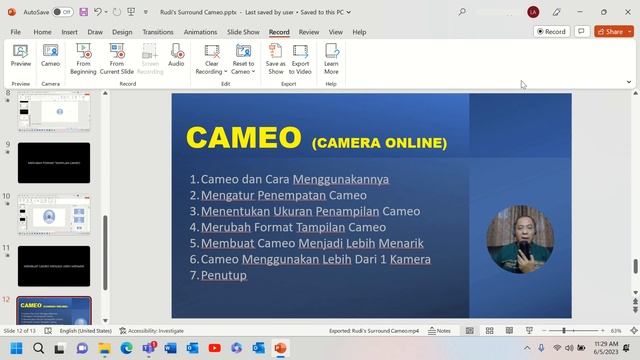Switch to Normal view in status bar
Viewport: 640px width, 360px height.
click(470, 331)
